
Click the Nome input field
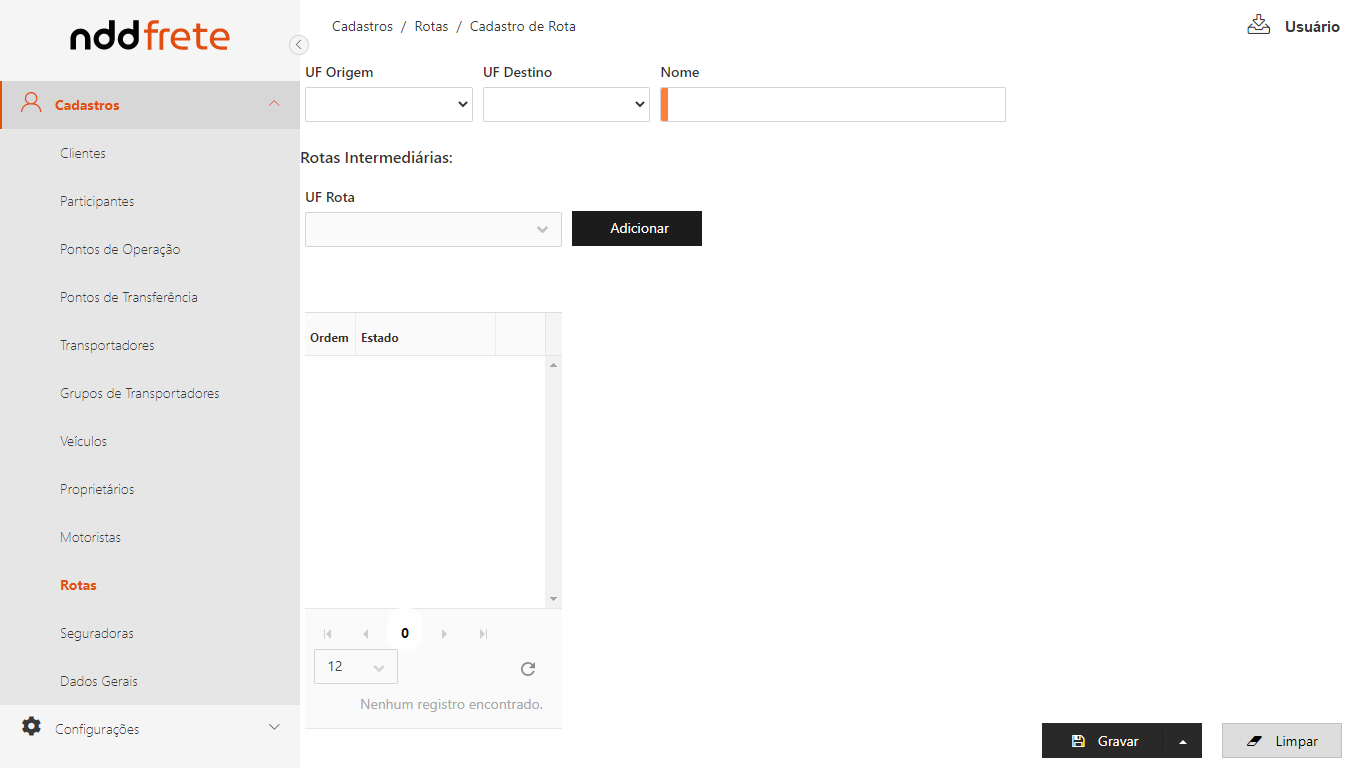[835, 105]
